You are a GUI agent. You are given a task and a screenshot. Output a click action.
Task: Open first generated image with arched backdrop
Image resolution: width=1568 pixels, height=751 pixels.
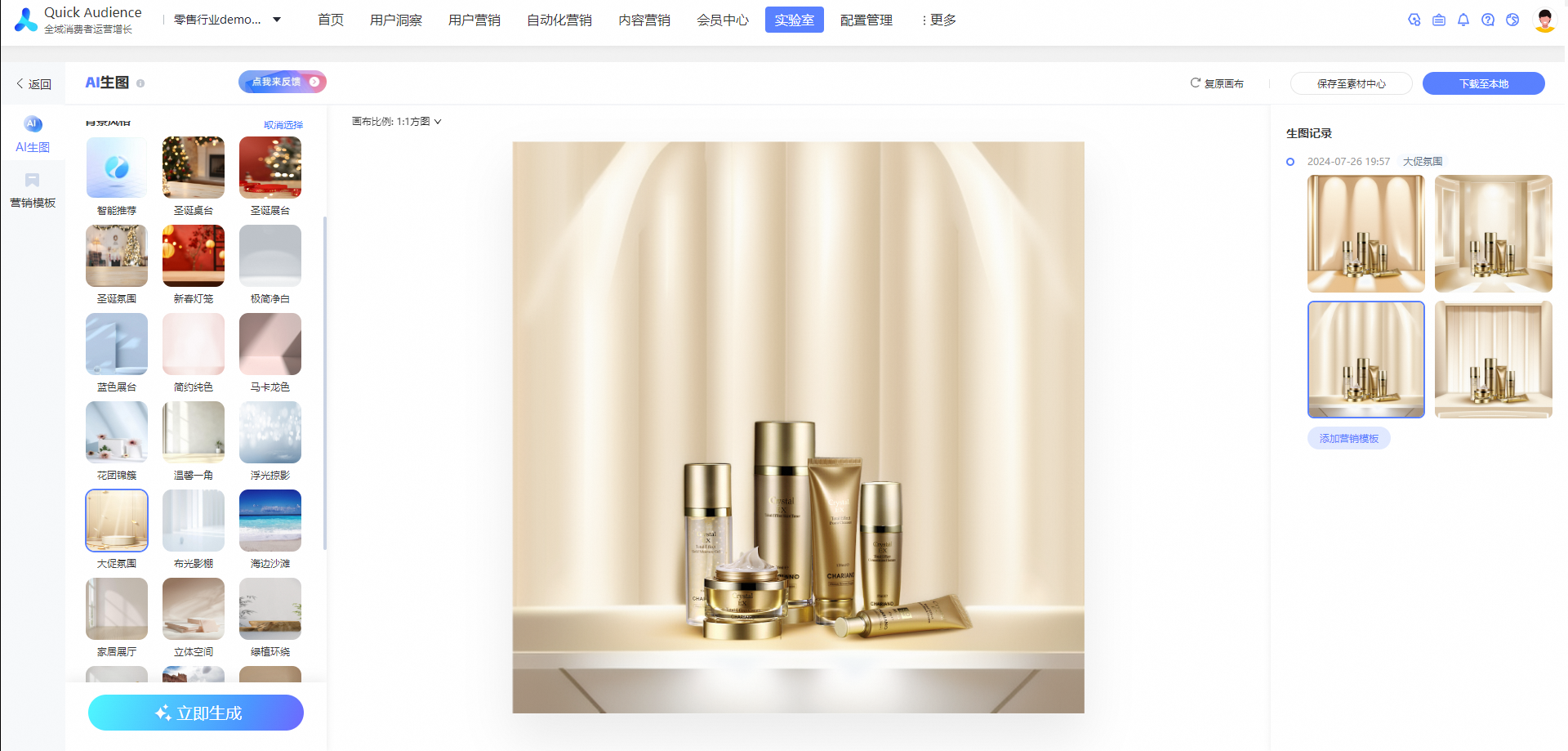pyautogui.click(x=1366, y=234)
